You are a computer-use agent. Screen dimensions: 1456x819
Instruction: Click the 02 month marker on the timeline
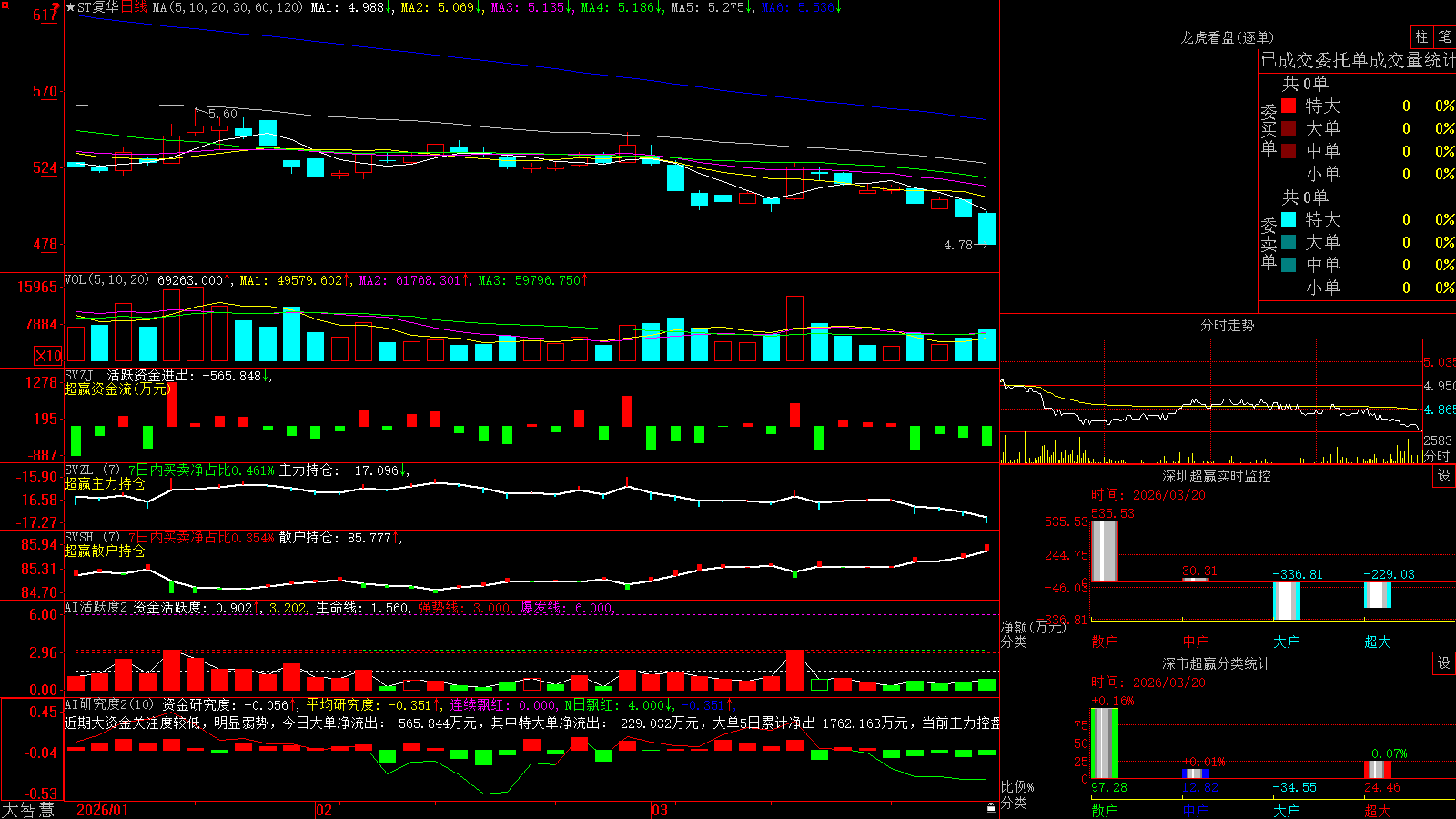324,810
